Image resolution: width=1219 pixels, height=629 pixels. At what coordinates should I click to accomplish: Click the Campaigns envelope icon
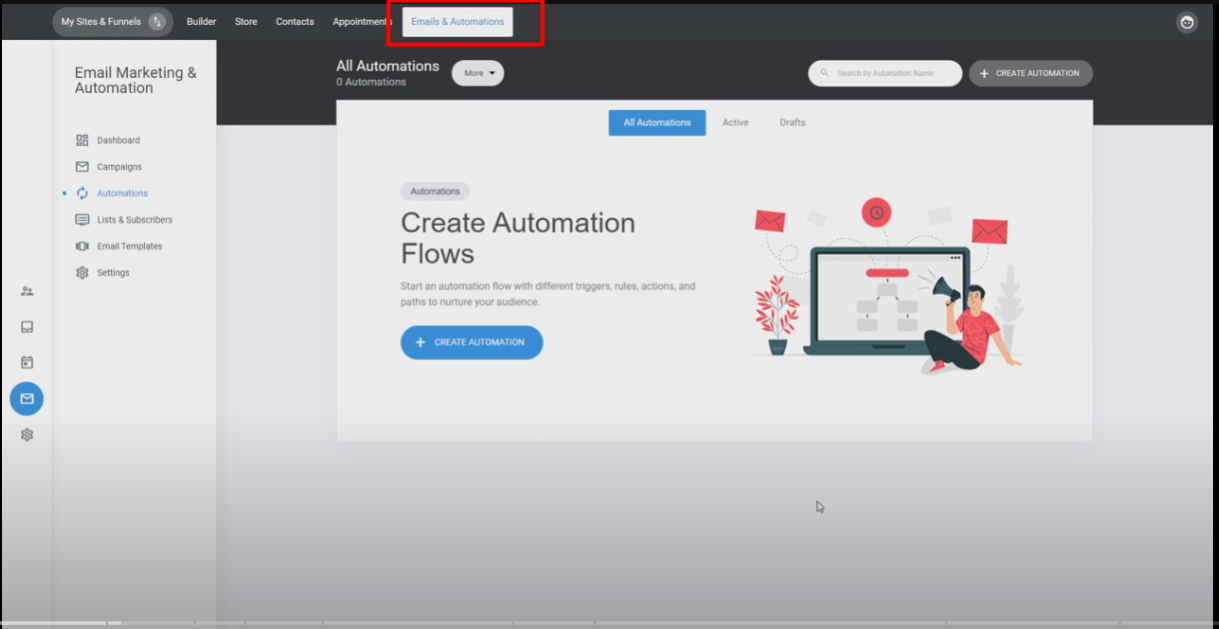82,167
